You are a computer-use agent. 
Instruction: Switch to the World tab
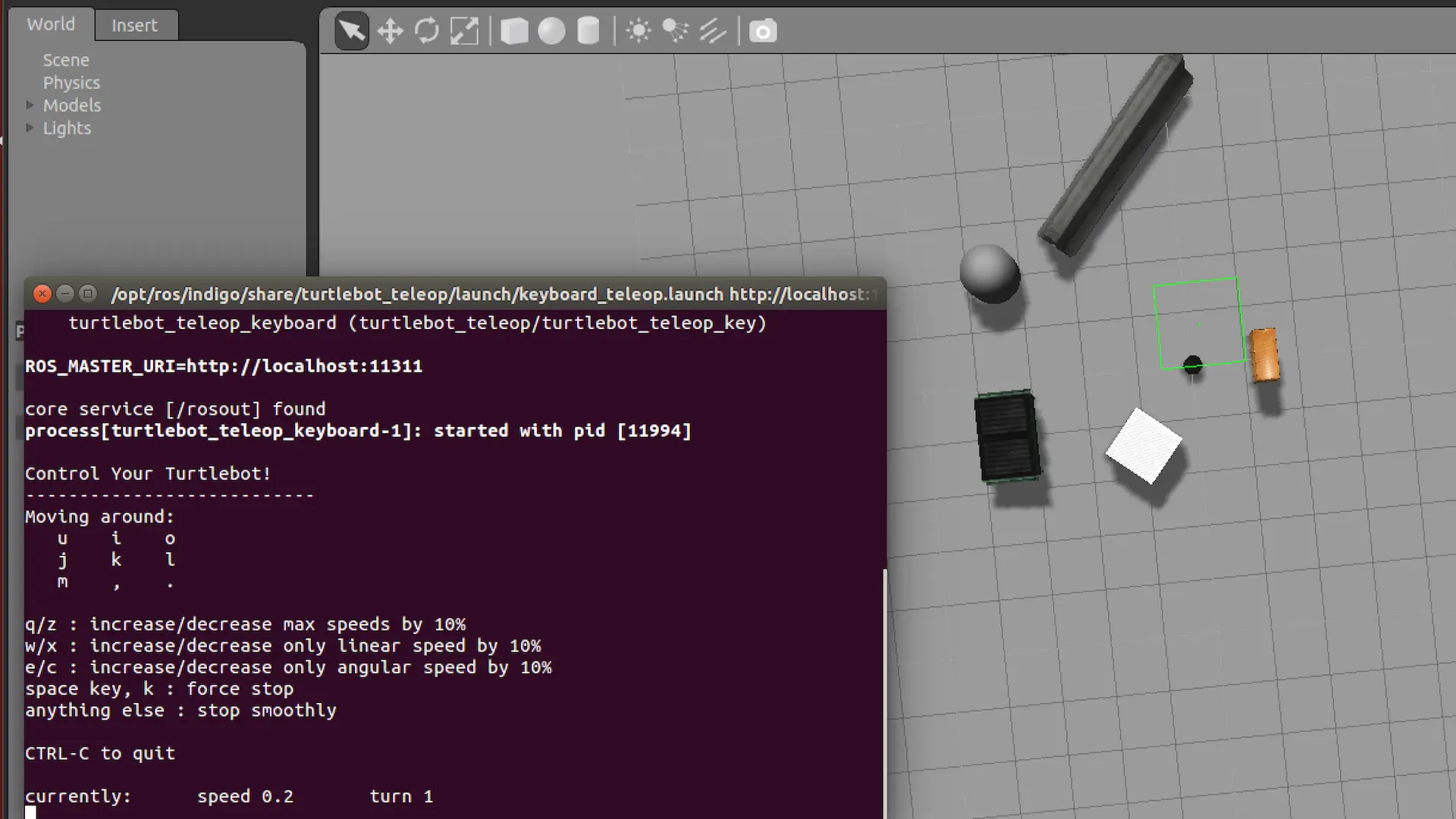(x=51, y=24)
